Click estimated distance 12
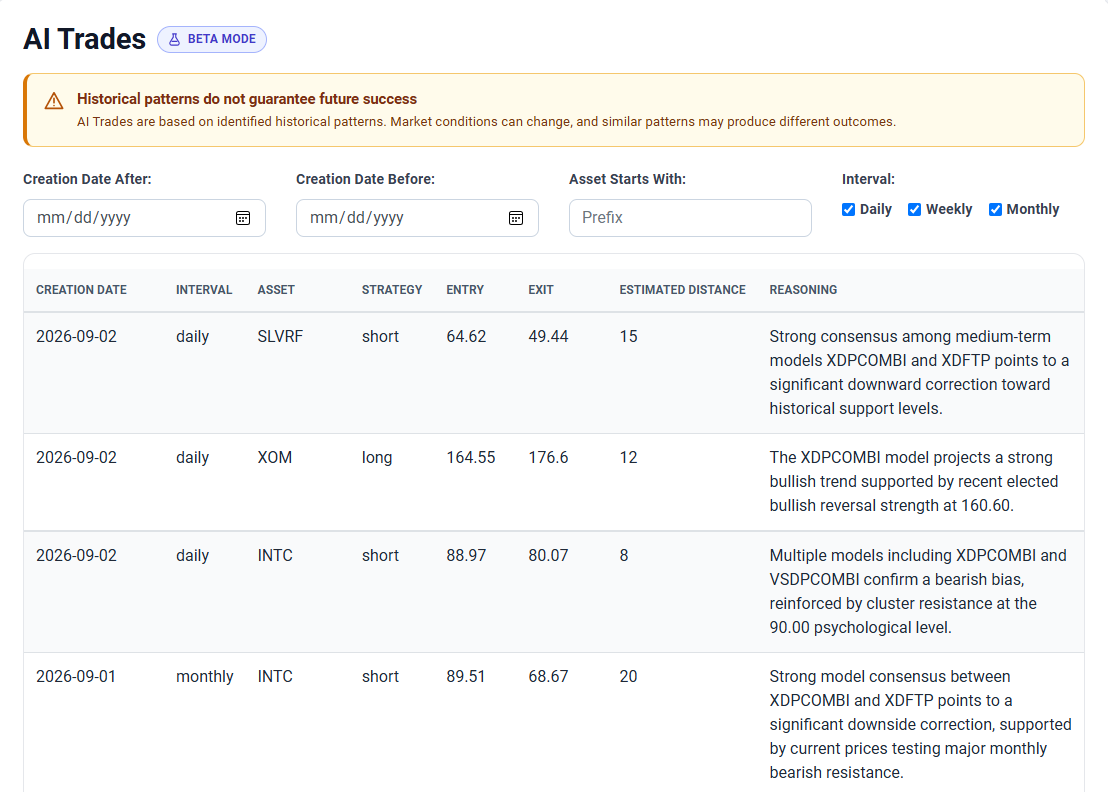 pyautogui.click(x=628, y=458)
